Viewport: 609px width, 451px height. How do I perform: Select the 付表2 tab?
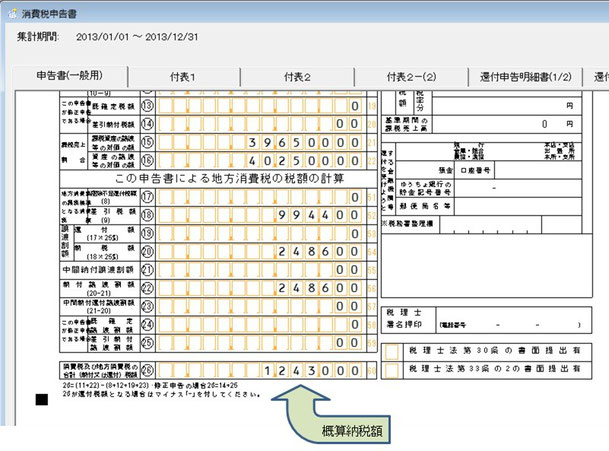tap(297, 76)
